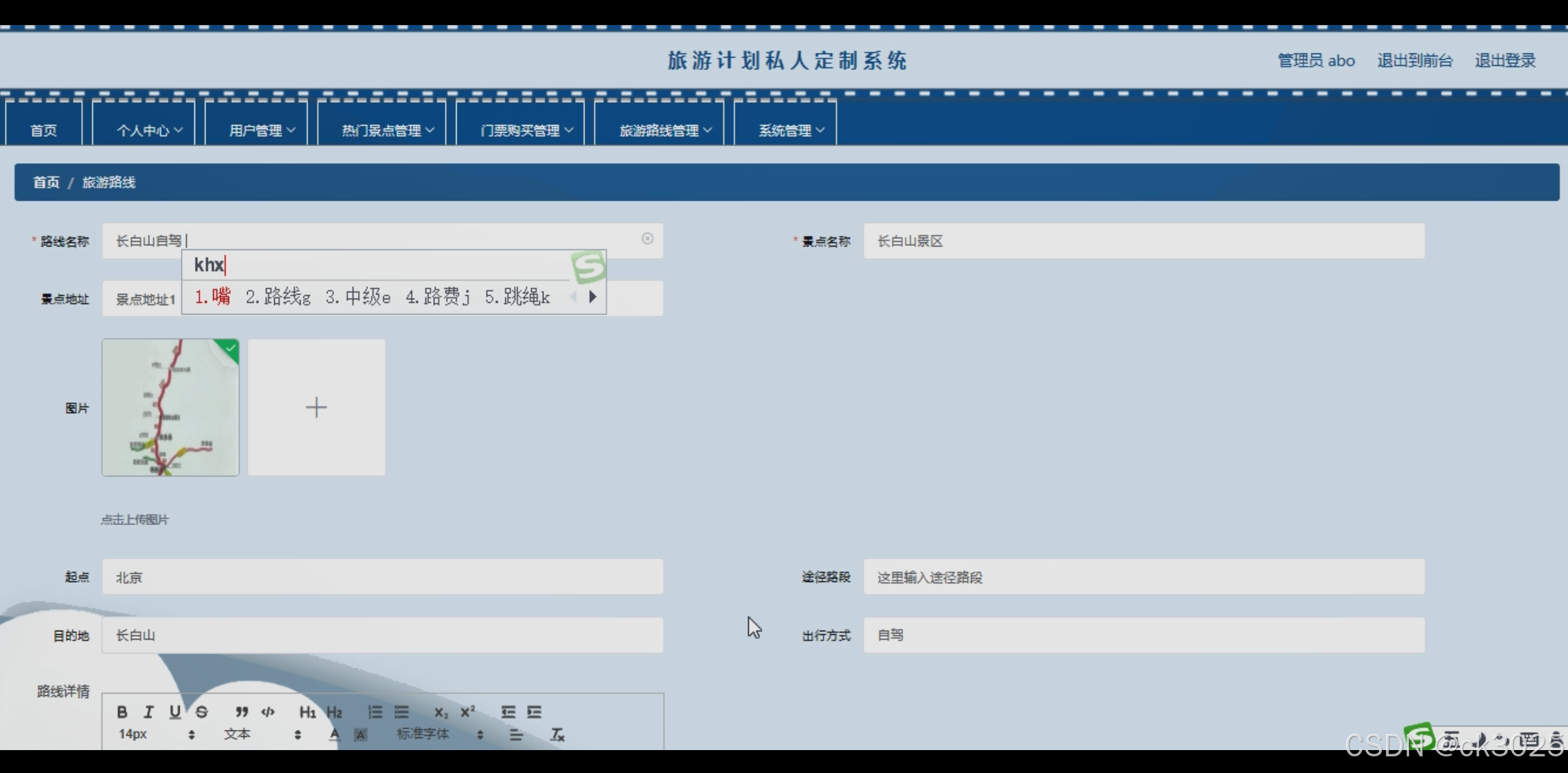
Task: Toggle bold formatting in the editor
Action: tap(122, 712)
